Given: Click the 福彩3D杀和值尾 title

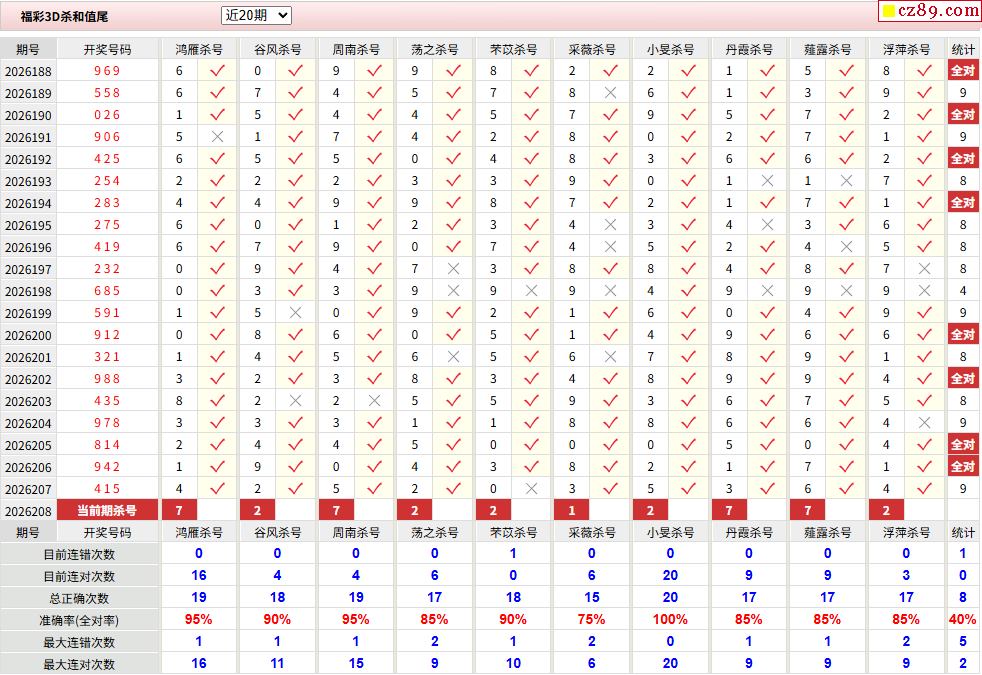Looking at the screenshot, I should tap(65, 17).
